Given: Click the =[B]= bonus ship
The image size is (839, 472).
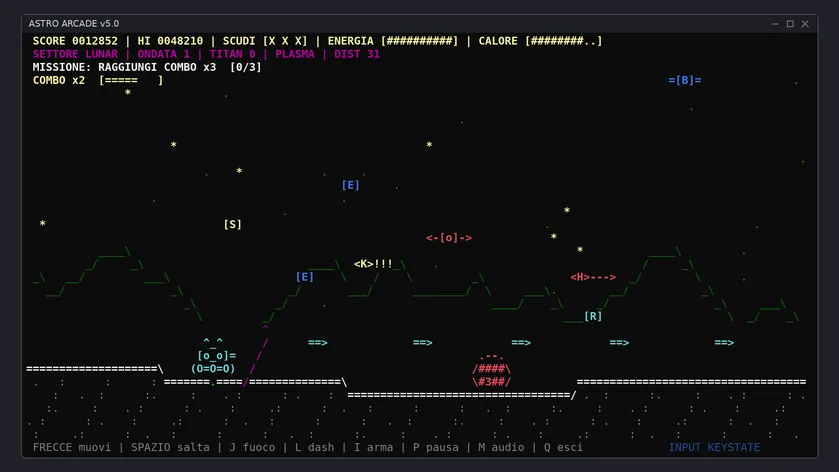Looking at the screenshot, I should 684,80.
